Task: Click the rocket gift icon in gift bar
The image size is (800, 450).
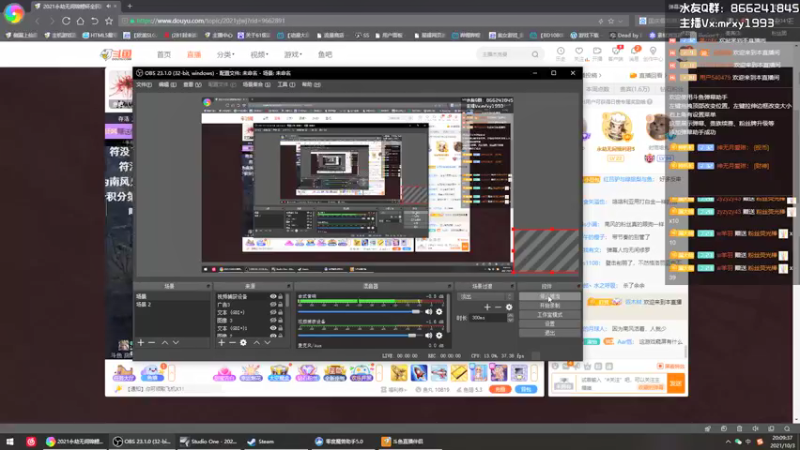Action: [x=419, y=372]
